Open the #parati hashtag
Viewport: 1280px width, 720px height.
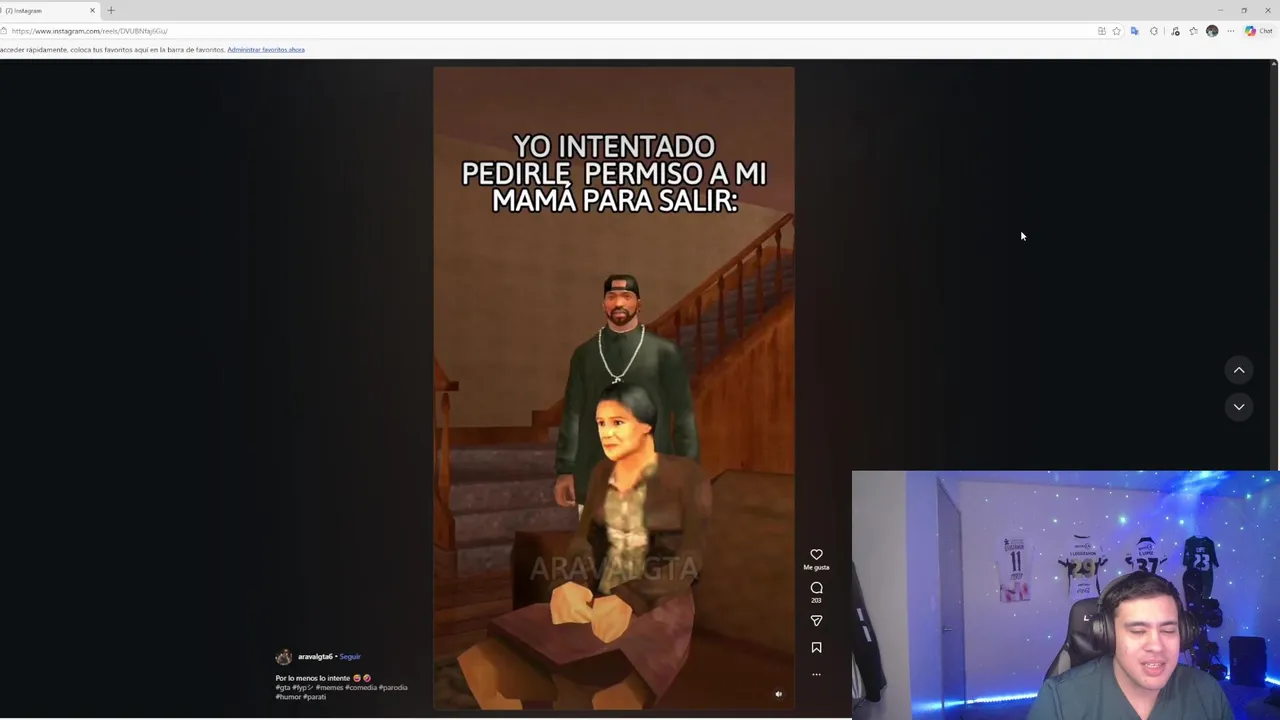[315, 697]
